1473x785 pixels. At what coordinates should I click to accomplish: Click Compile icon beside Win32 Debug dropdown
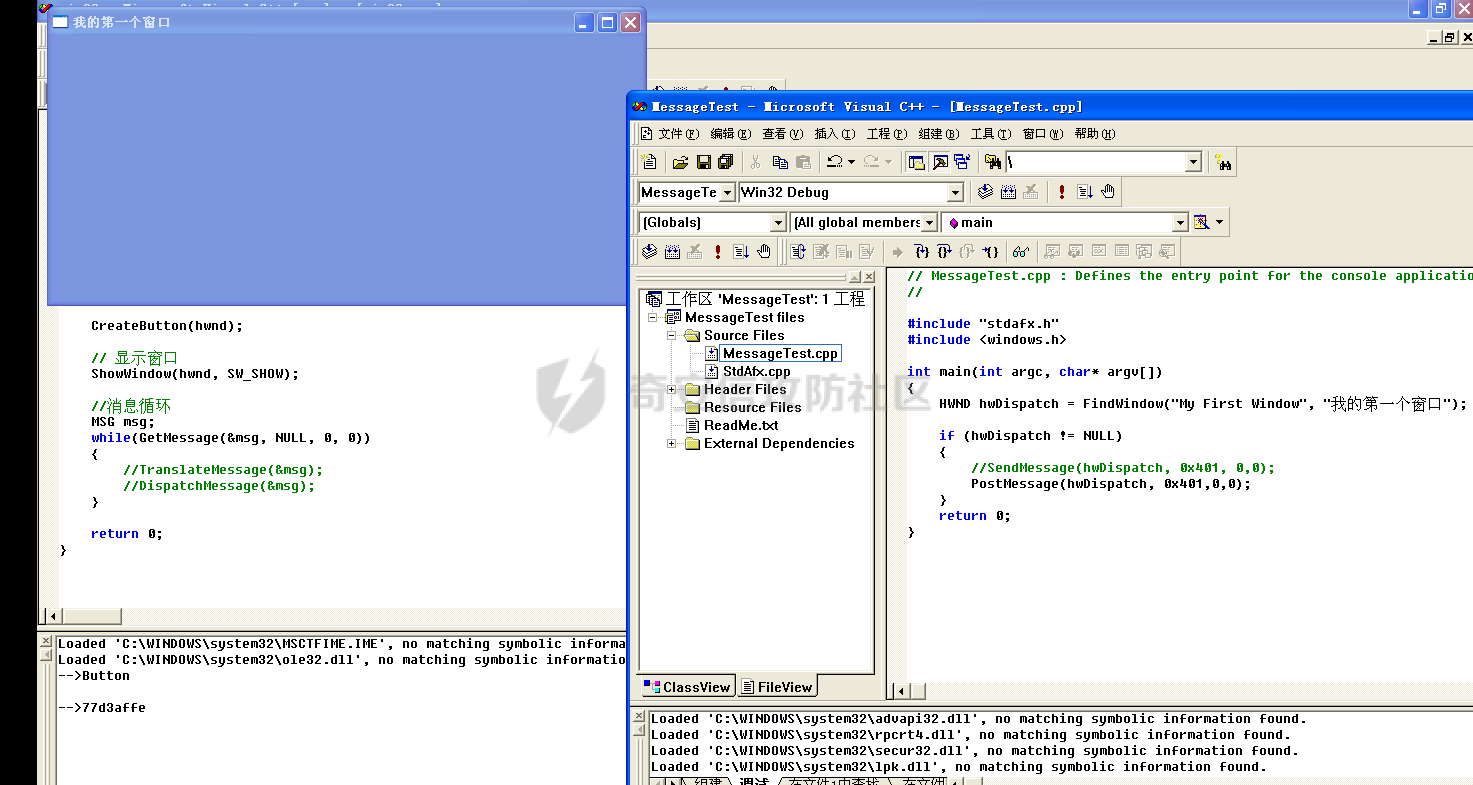985,192
